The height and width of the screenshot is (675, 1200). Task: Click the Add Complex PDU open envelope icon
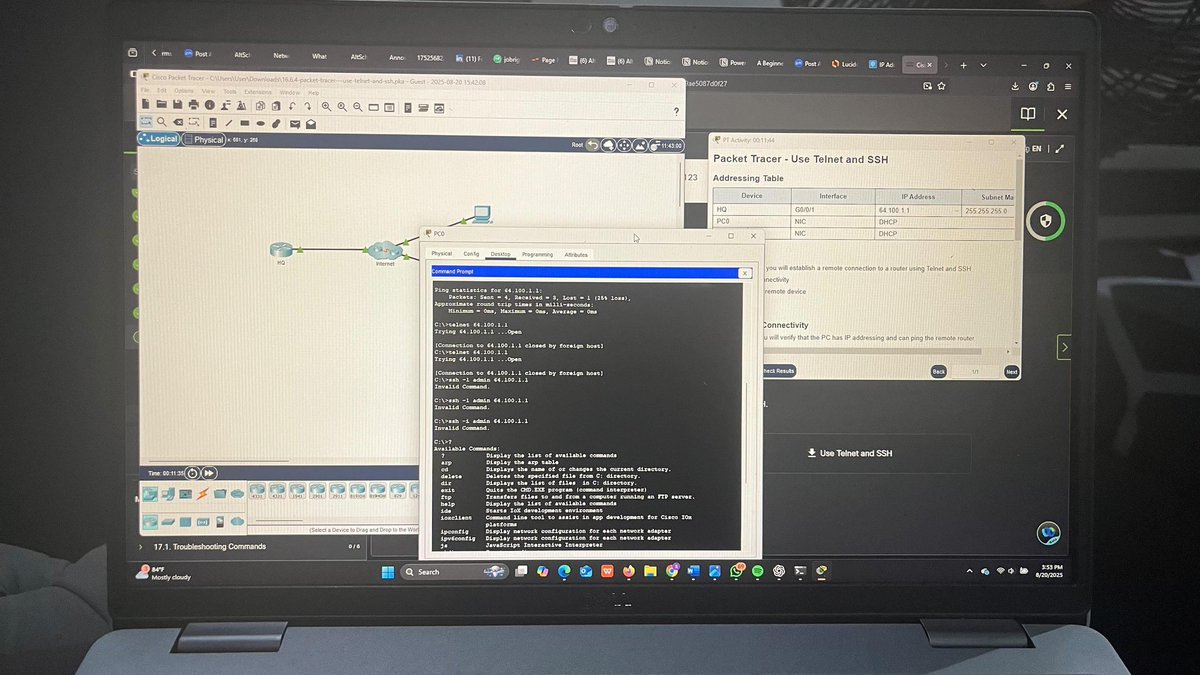311,124
